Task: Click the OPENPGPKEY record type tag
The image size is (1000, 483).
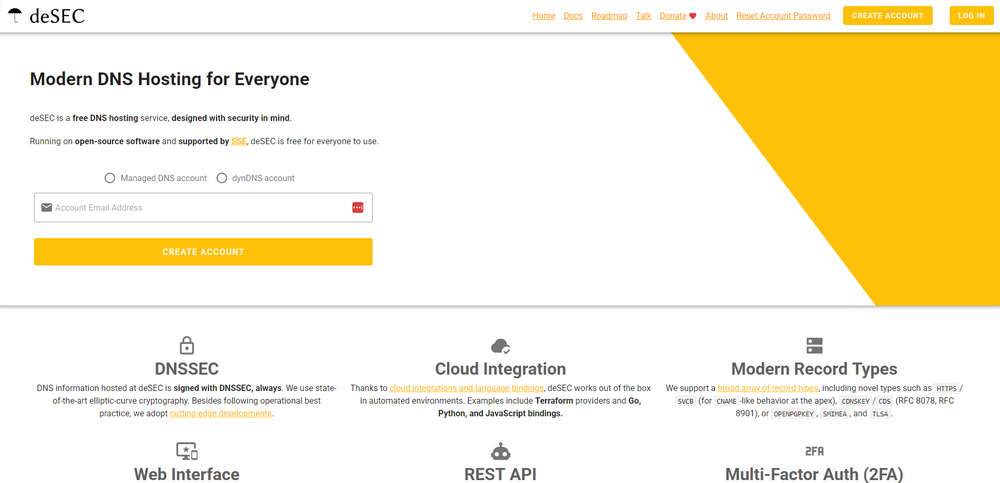Action: click(x=794, y=414)
